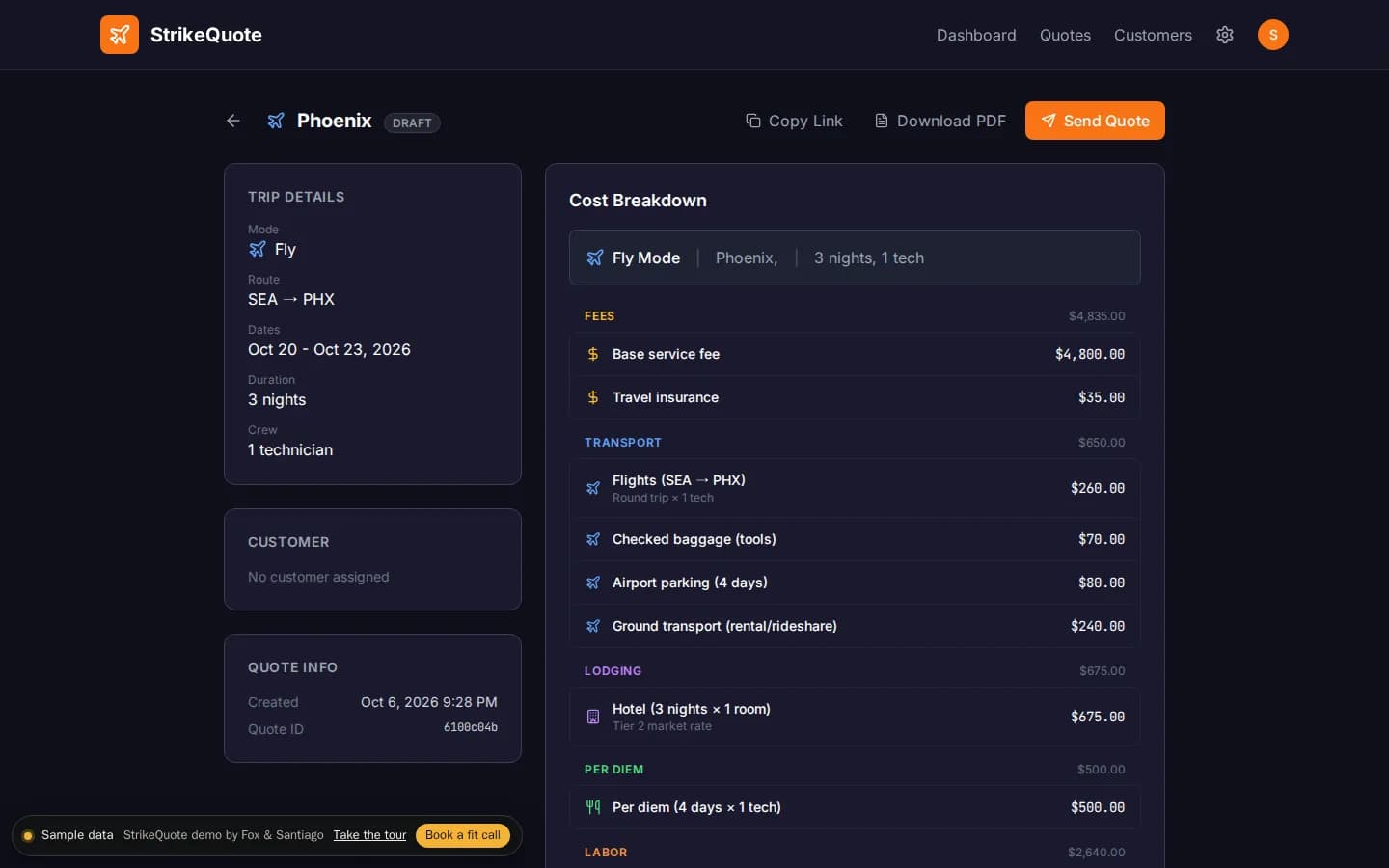The height and width of the screenshot is (868, 1389).
Task: Click the DRAFT status badge
Action: (x=412, y=122)
